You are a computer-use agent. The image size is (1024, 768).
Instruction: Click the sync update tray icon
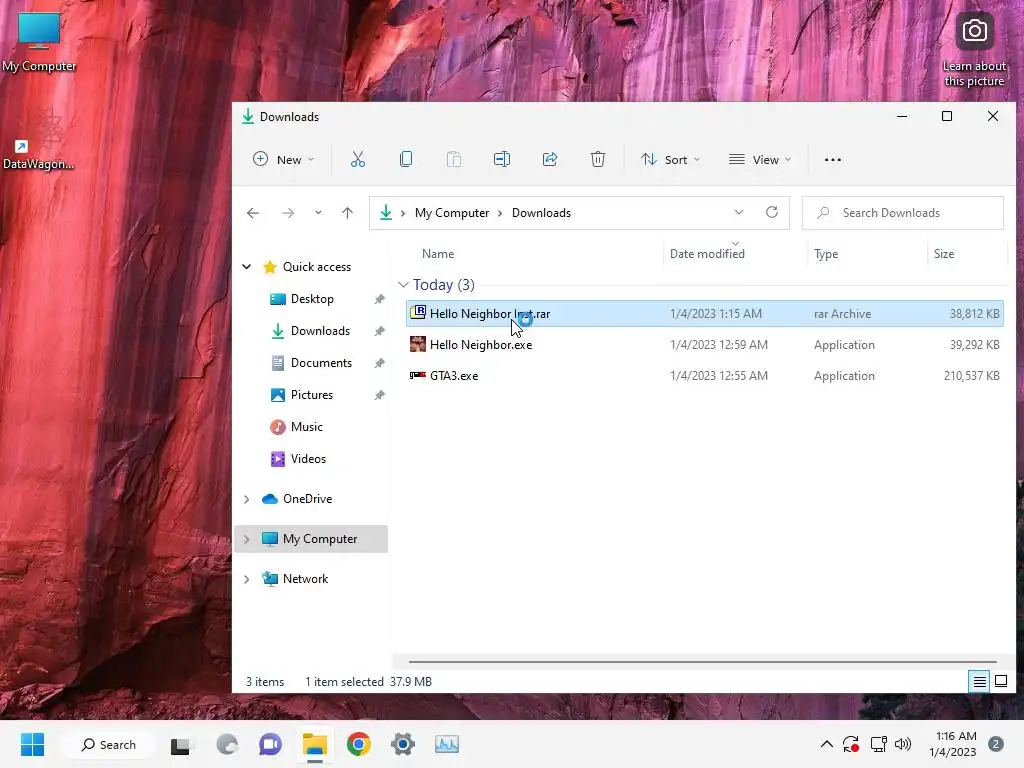[851, 744]
